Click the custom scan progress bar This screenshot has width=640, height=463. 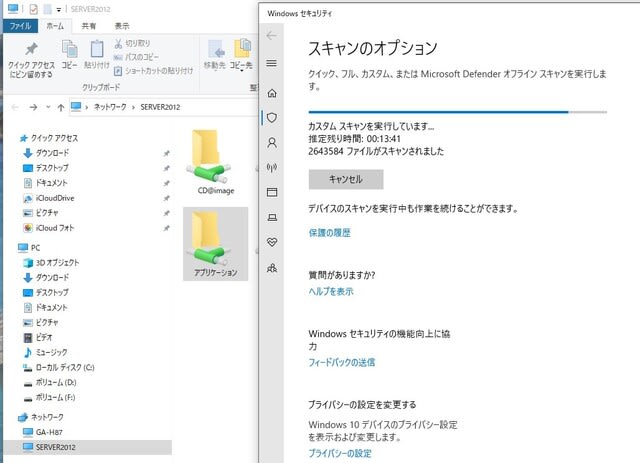click(x=458, y=111)
